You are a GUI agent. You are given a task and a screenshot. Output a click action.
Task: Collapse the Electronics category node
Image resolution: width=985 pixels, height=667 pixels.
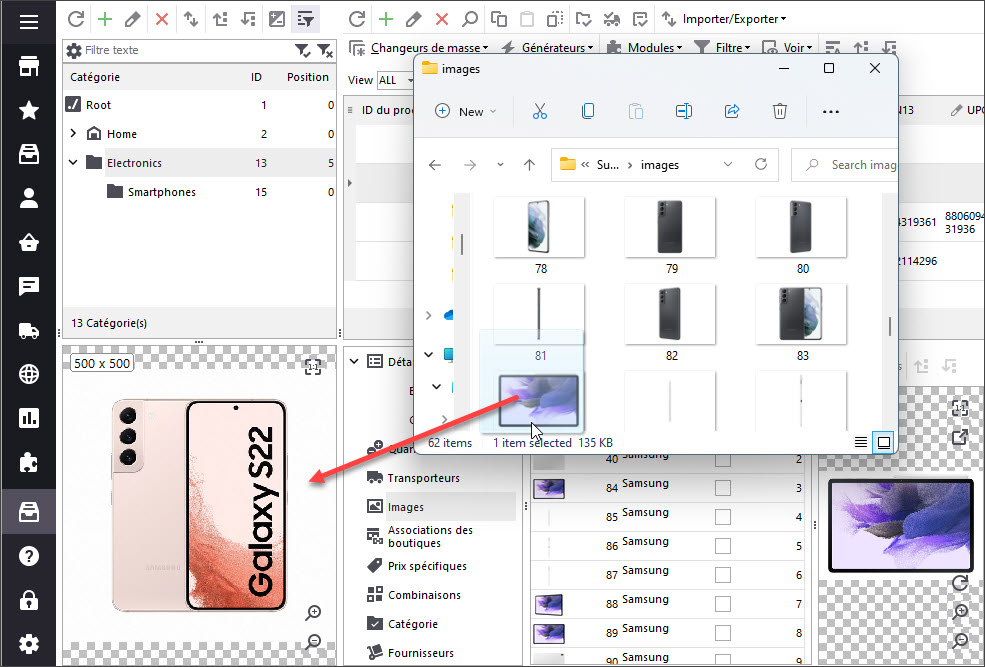[x=73, y=162]
